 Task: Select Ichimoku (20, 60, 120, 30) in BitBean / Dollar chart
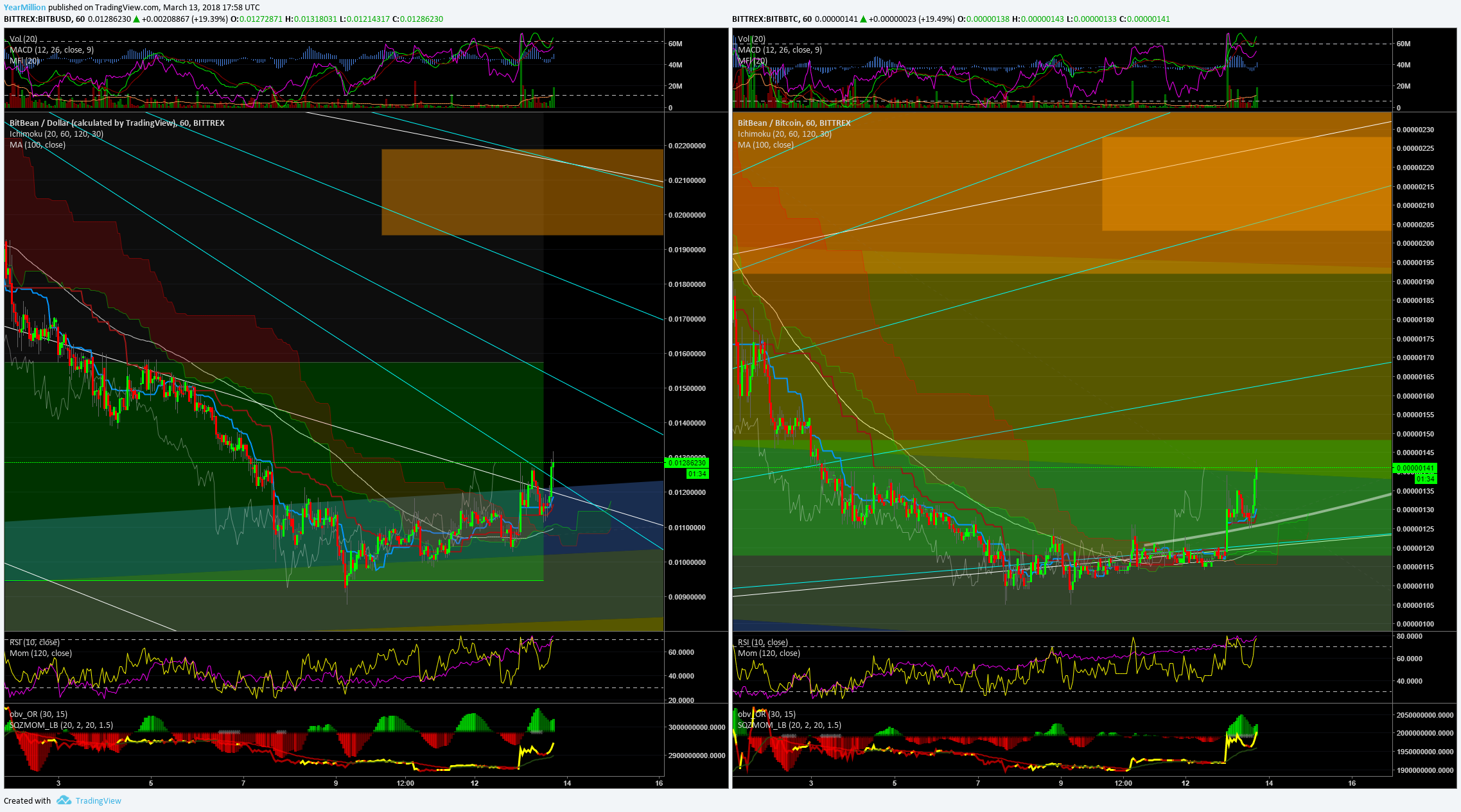57,134
